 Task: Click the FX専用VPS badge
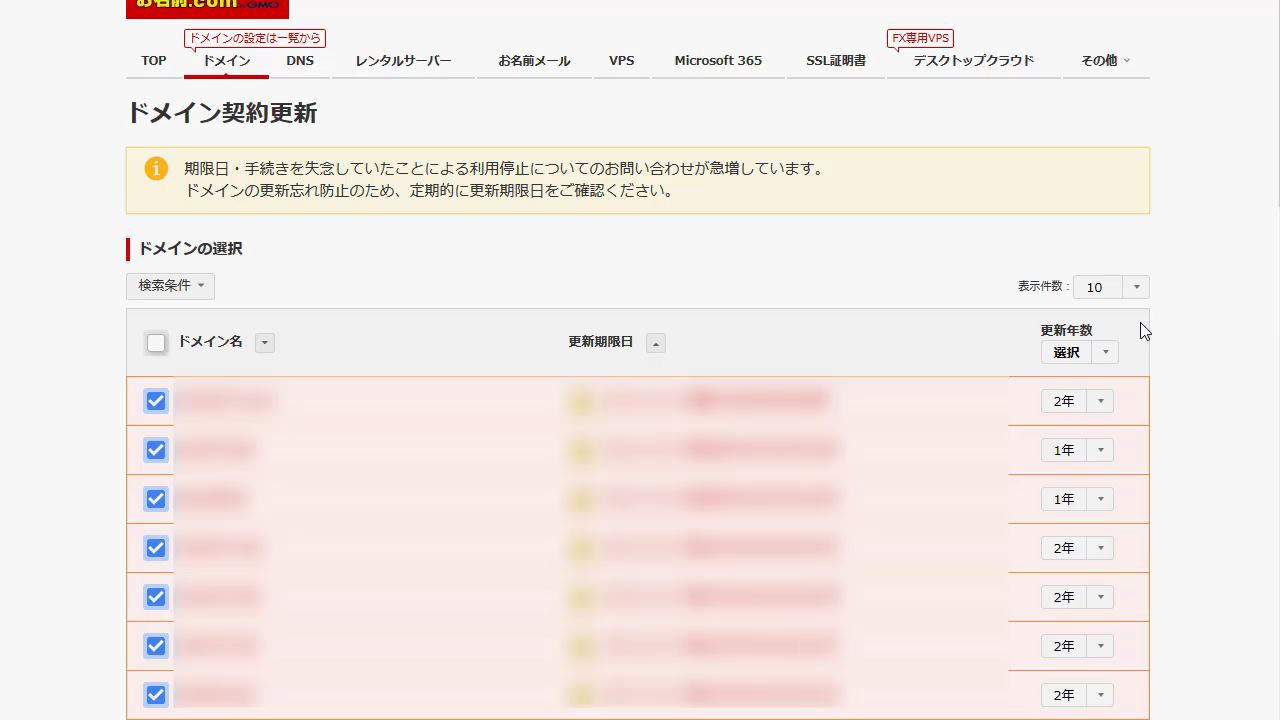(x=920, y=39)
